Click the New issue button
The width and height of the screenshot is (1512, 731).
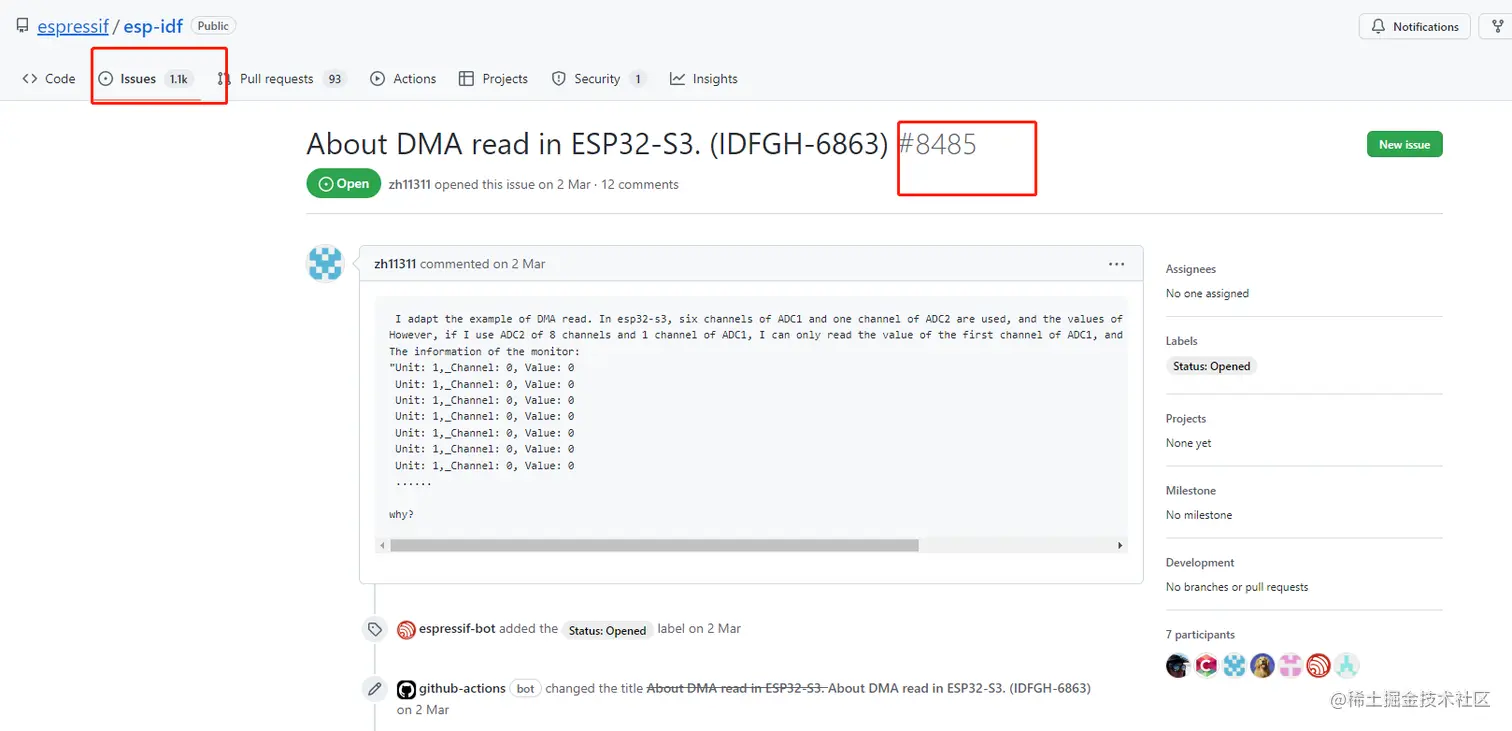point(1404,145)
